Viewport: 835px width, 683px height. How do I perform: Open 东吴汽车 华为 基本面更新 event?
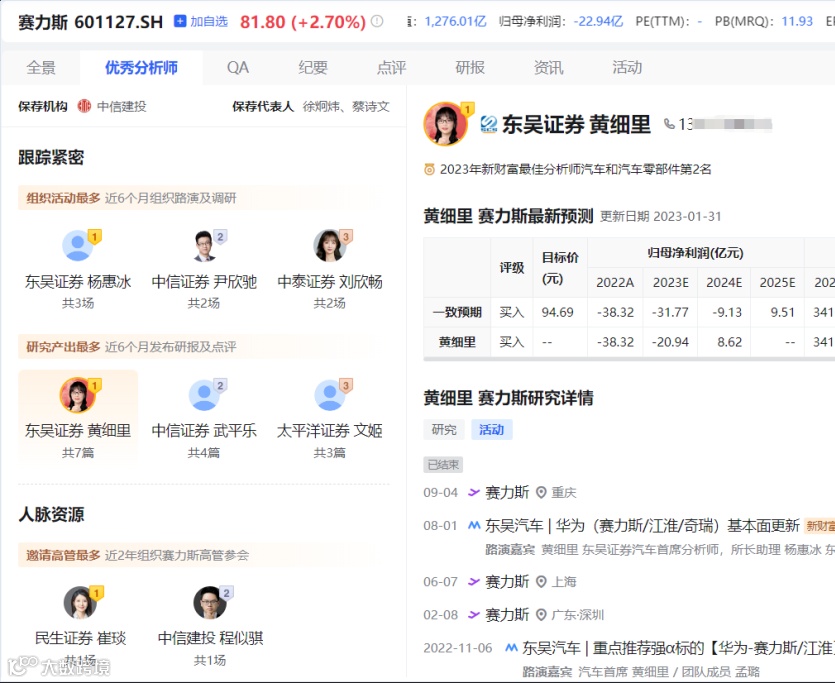[x=642, y=526]
